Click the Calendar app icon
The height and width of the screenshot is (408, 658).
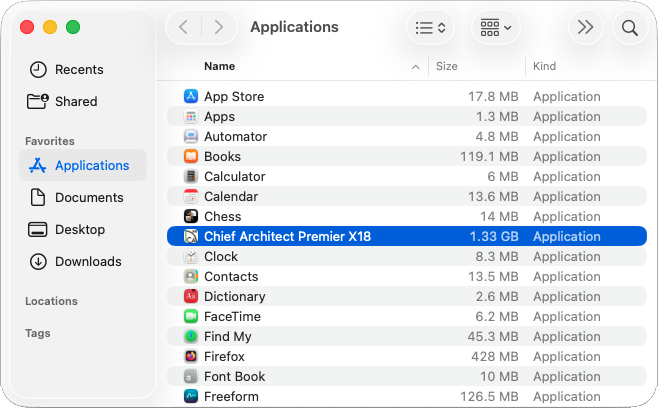191,196
